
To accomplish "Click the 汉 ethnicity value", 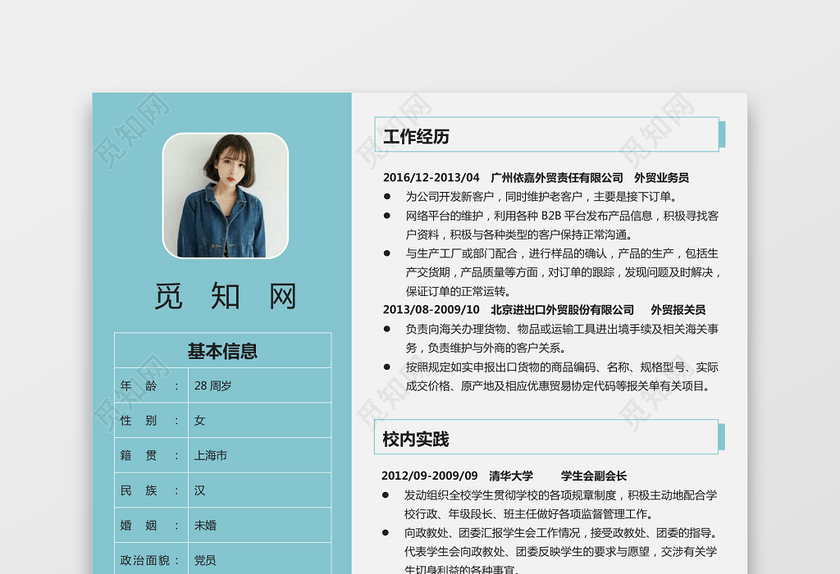I will coord(199,490).
